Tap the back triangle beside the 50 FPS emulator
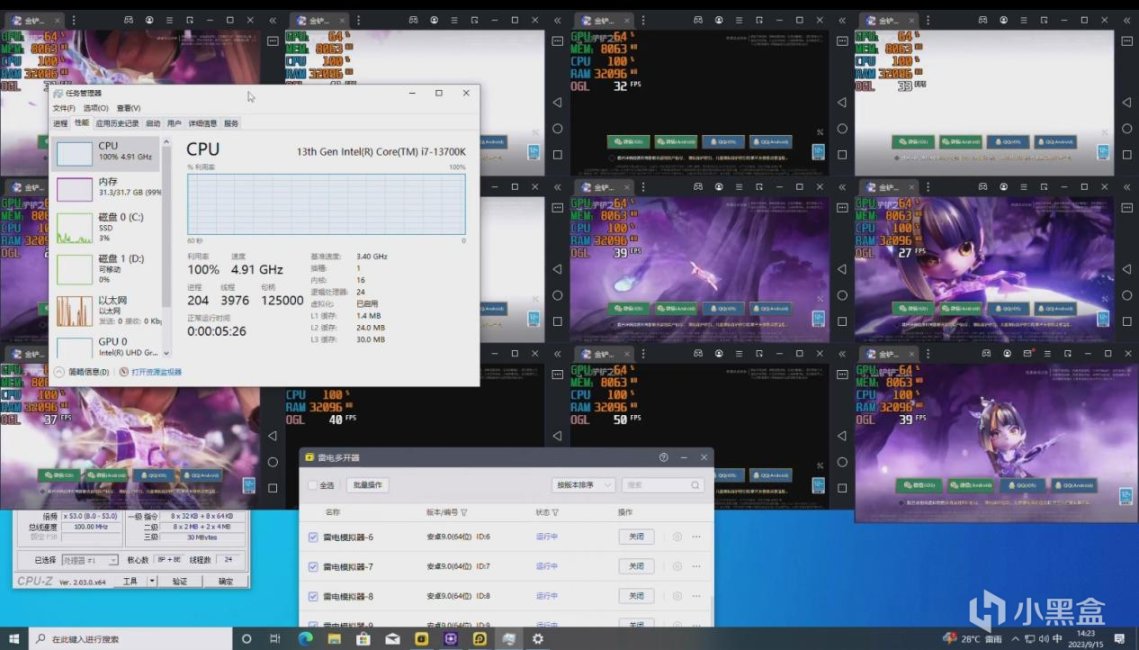The height and width of the screenshot is (650, 1139). click(842, 436)
